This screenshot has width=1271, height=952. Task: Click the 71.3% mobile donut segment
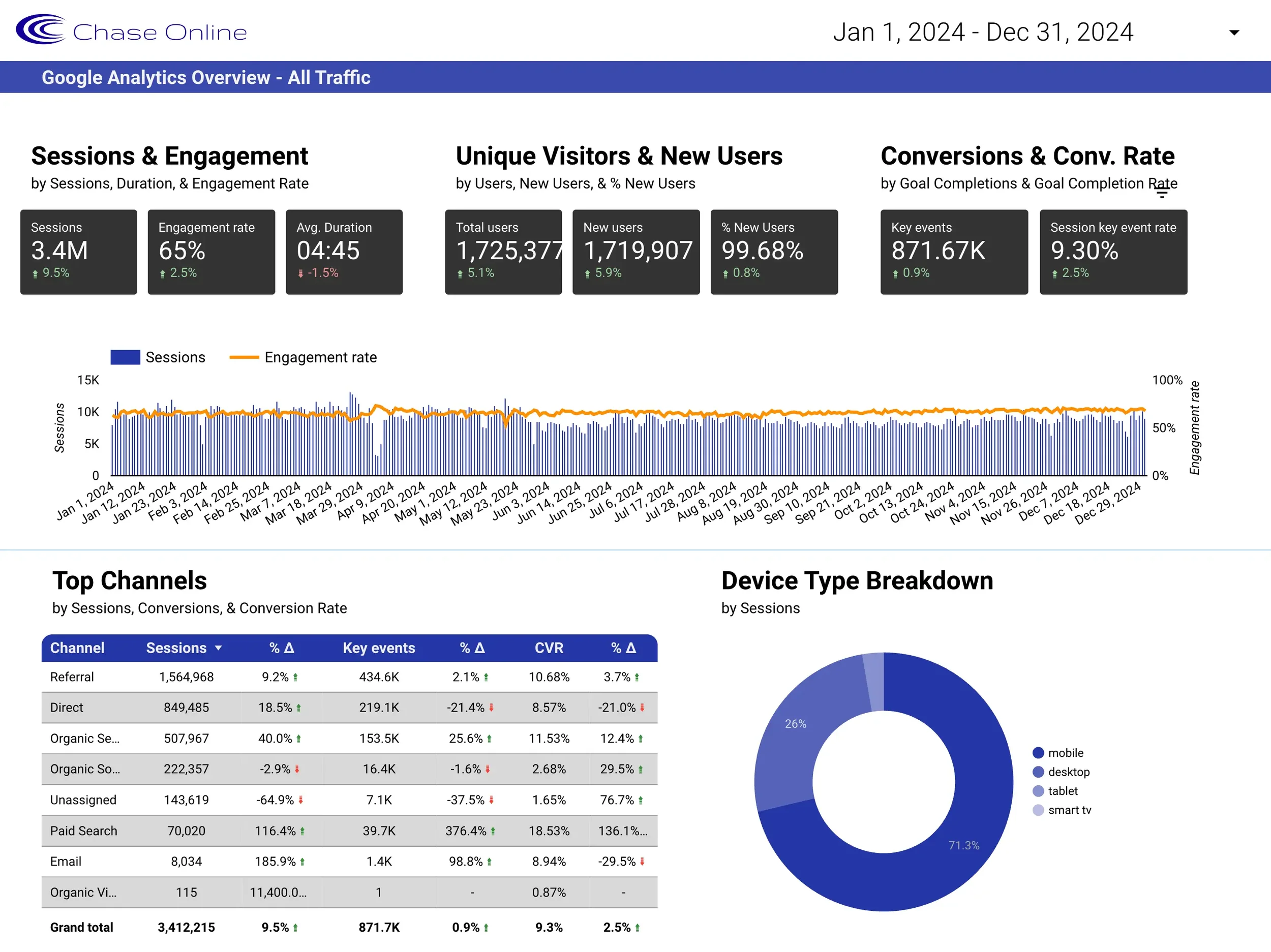click(x=963, y=845)
